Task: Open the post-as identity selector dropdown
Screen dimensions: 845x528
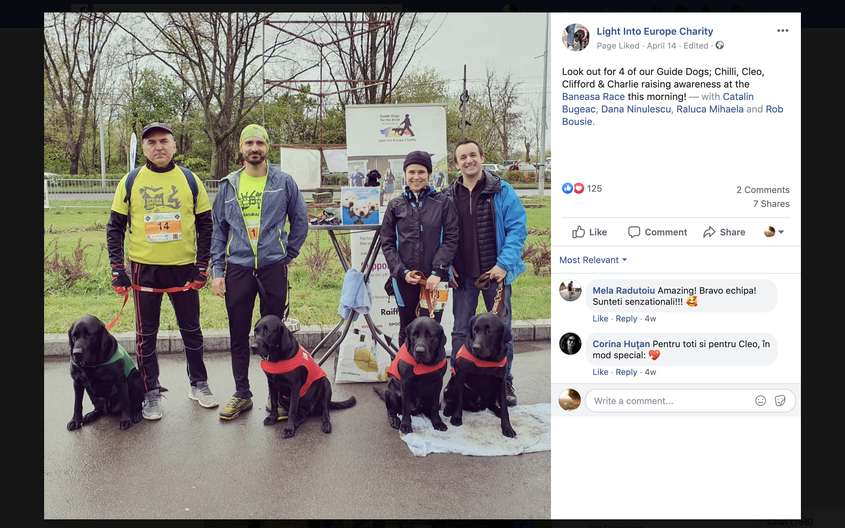Action: pyautogui.click(x=774, y=232)
